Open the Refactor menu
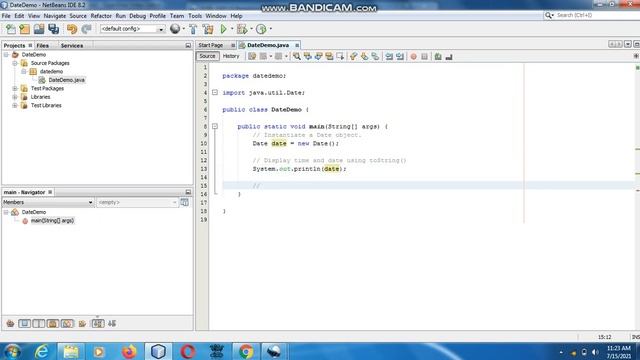This screenshot has height=360, width=640. [101, 16]
